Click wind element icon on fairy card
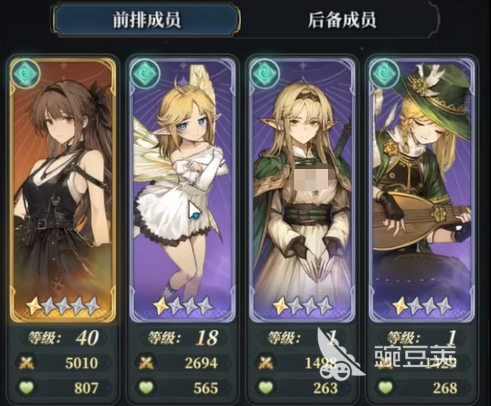Screen dimensions: 491x406 click(145, 73)
